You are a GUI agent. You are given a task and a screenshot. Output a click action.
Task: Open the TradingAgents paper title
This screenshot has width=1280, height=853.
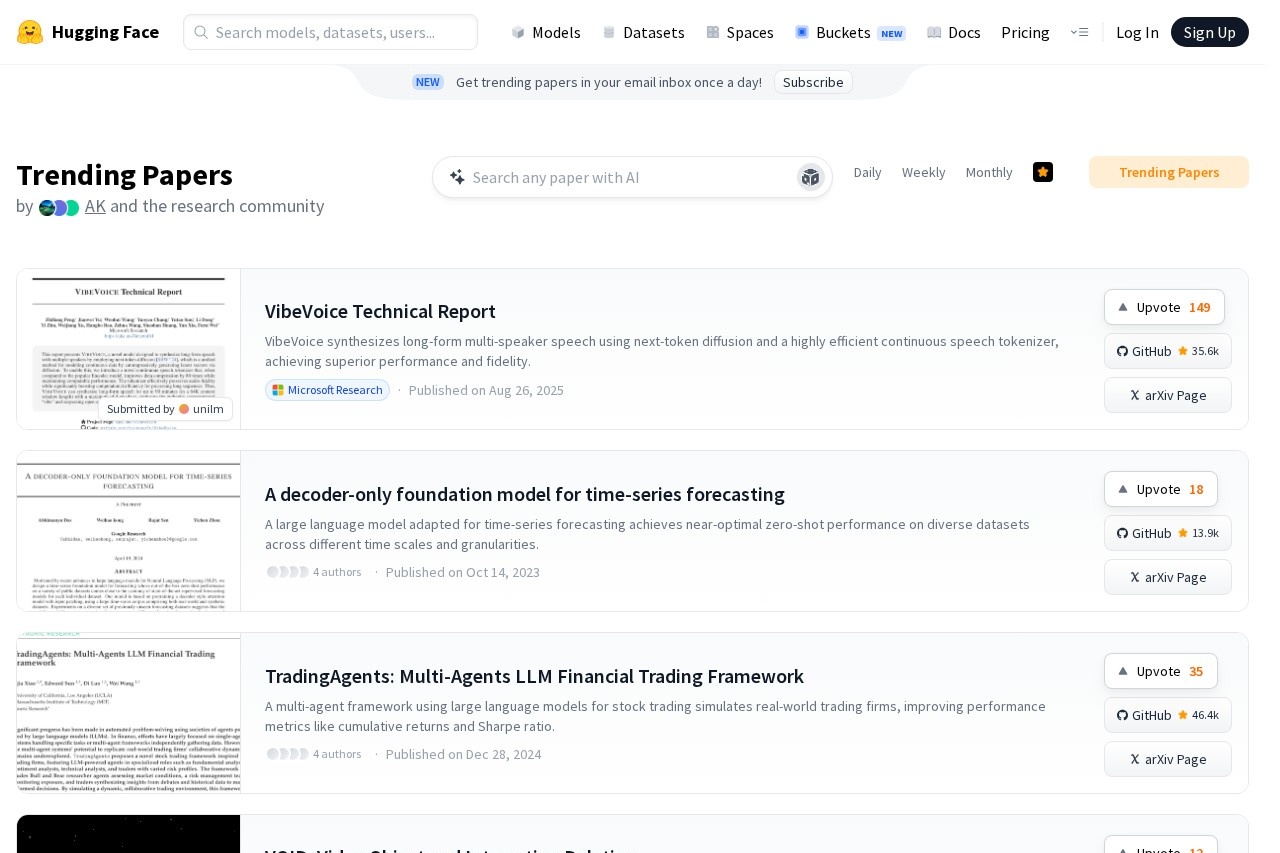point(534,676)
